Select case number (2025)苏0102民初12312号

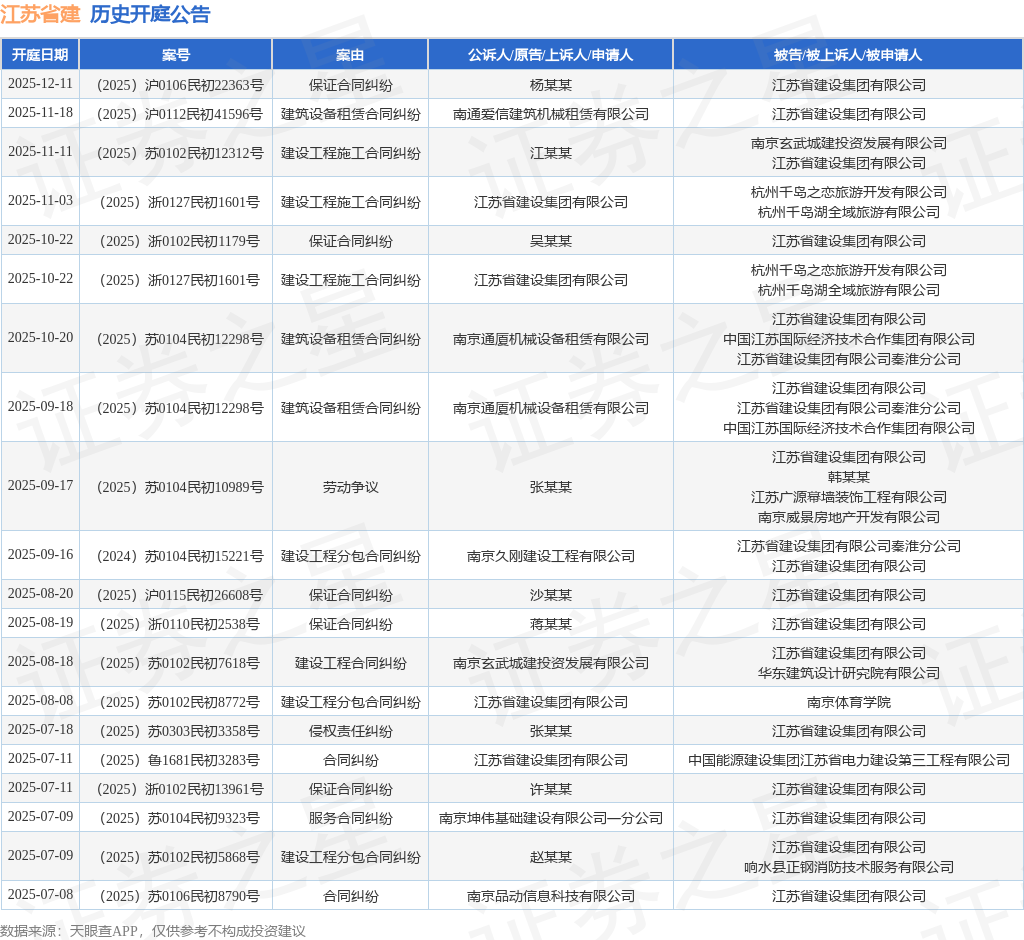click(180, 154)
